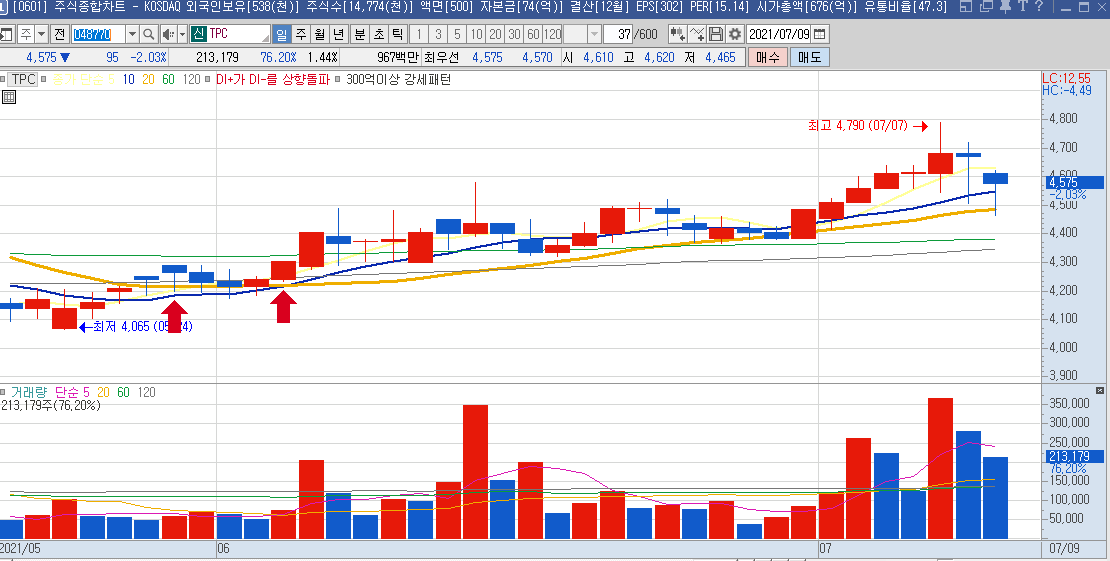Toggle the 거래량 volume legend marker
1110x561 pixels.
[3, 392]
